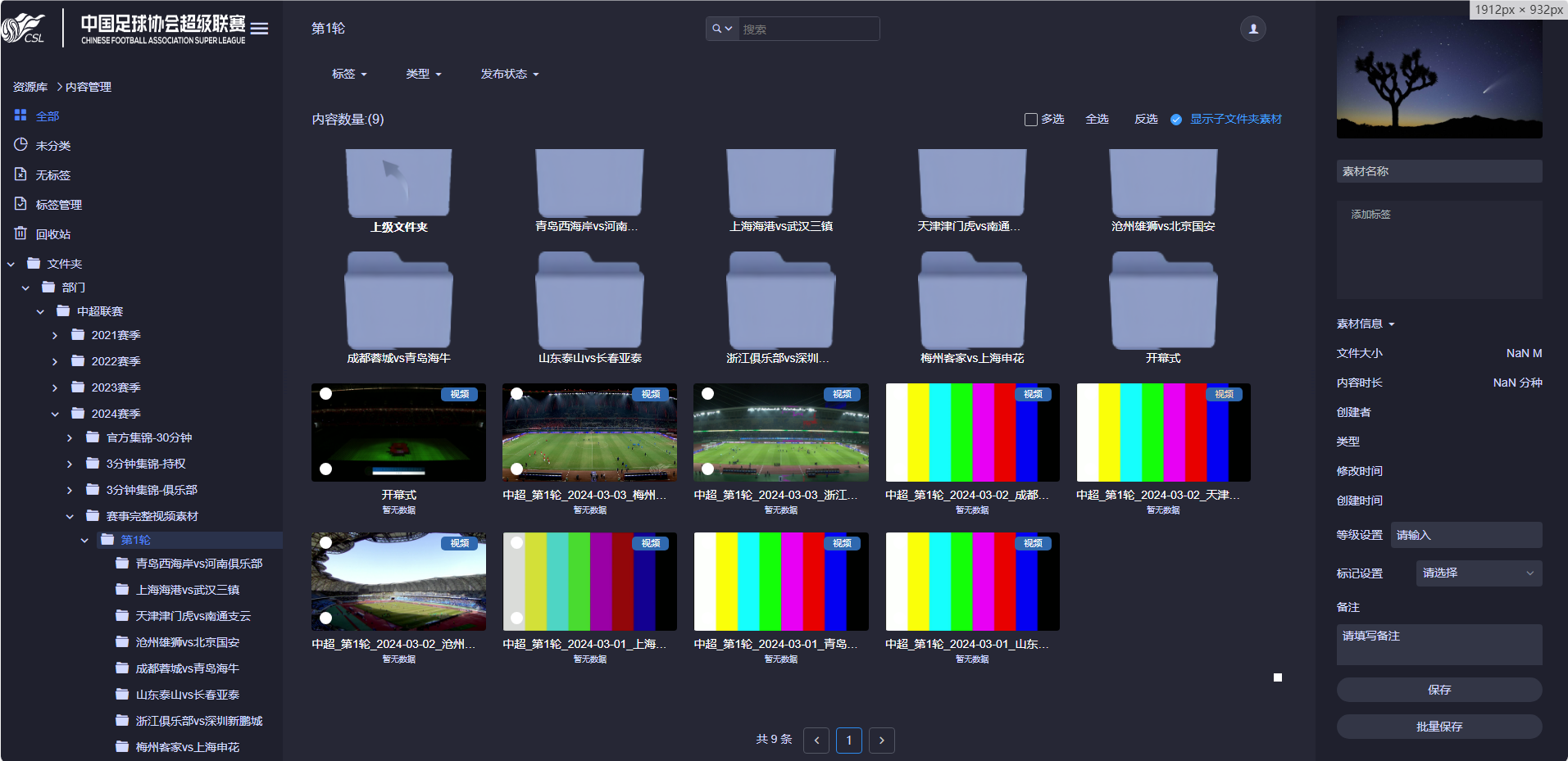
Task: Click 全选 to select all
Action: [x=1097, y=120]
